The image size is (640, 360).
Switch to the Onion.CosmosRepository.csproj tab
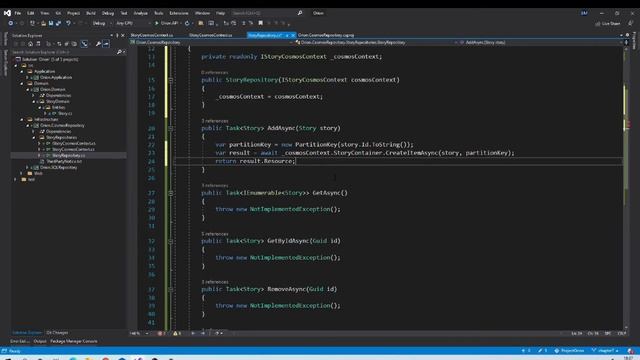(326, 36)
